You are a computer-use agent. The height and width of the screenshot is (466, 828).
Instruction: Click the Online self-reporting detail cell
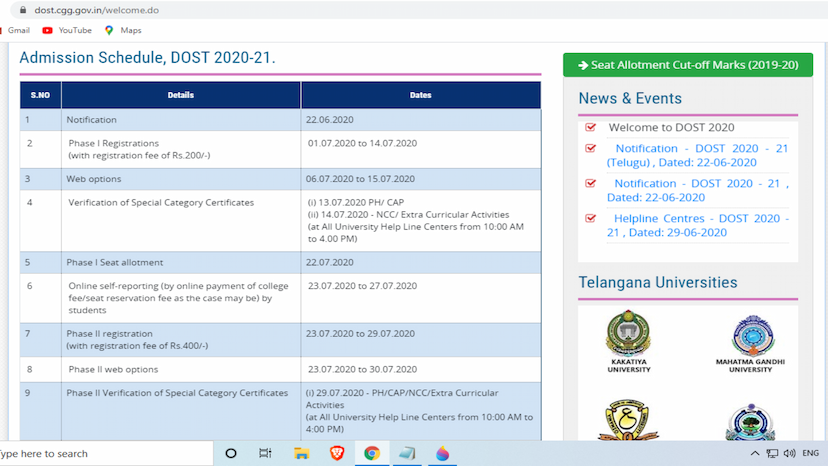tap(181, 298)
